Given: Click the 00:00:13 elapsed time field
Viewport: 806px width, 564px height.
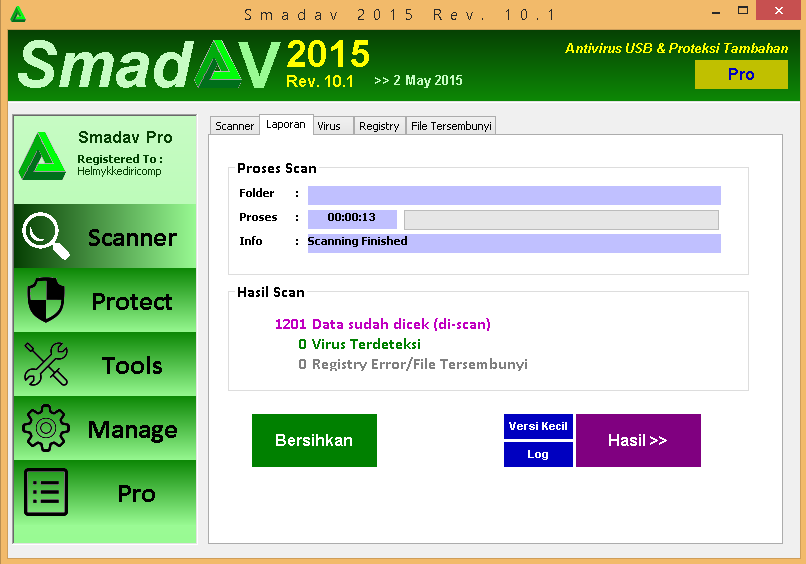Looking at the screenshot, I should coord(352,219).
